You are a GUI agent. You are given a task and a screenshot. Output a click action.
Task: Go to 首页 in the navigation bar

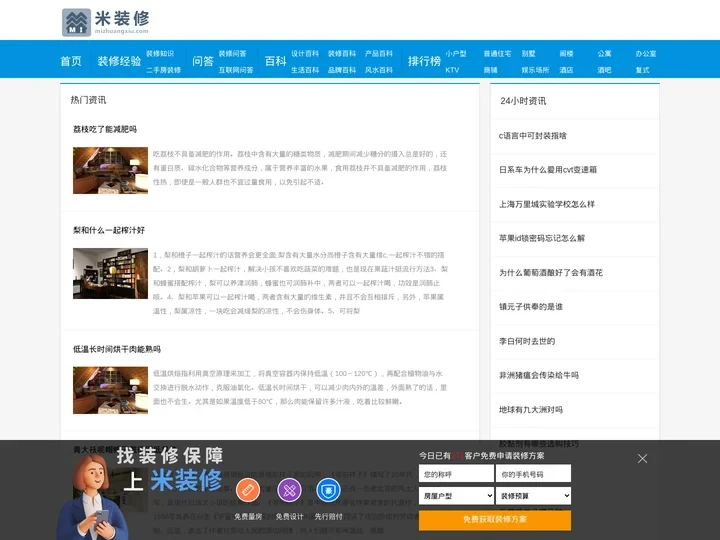[71, 61]
